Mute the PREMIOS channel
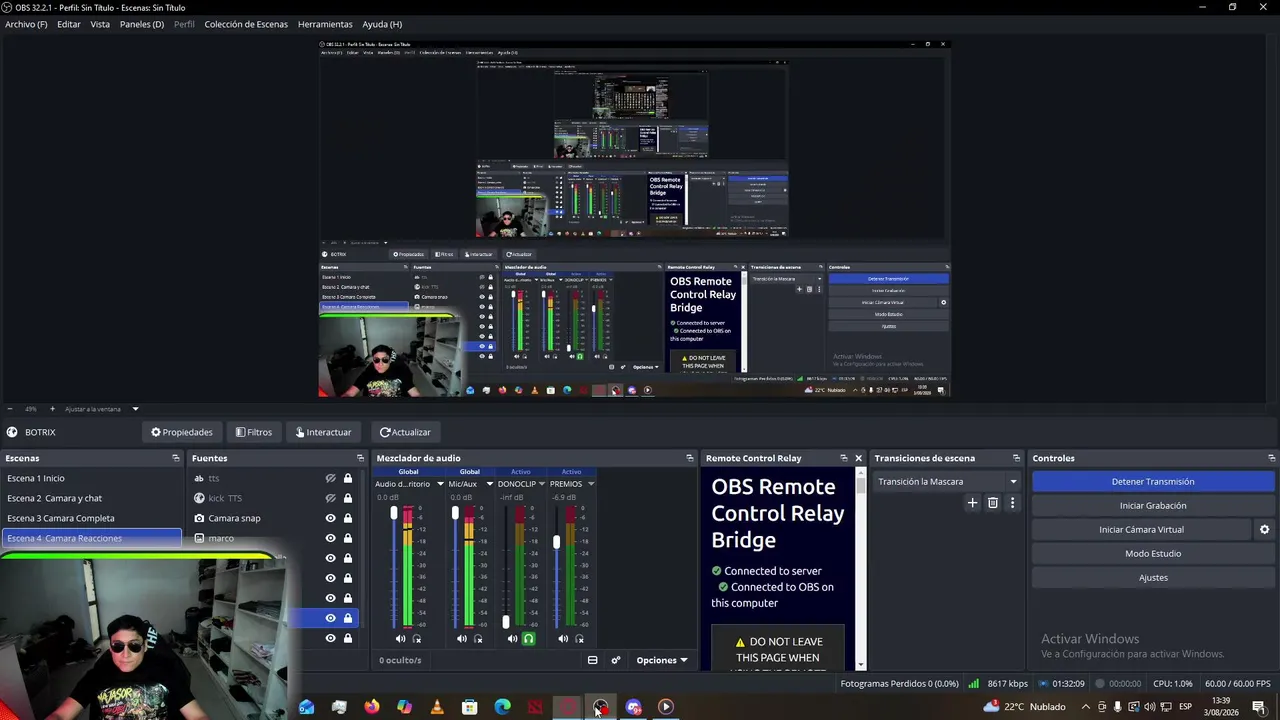 click(563, 639)
